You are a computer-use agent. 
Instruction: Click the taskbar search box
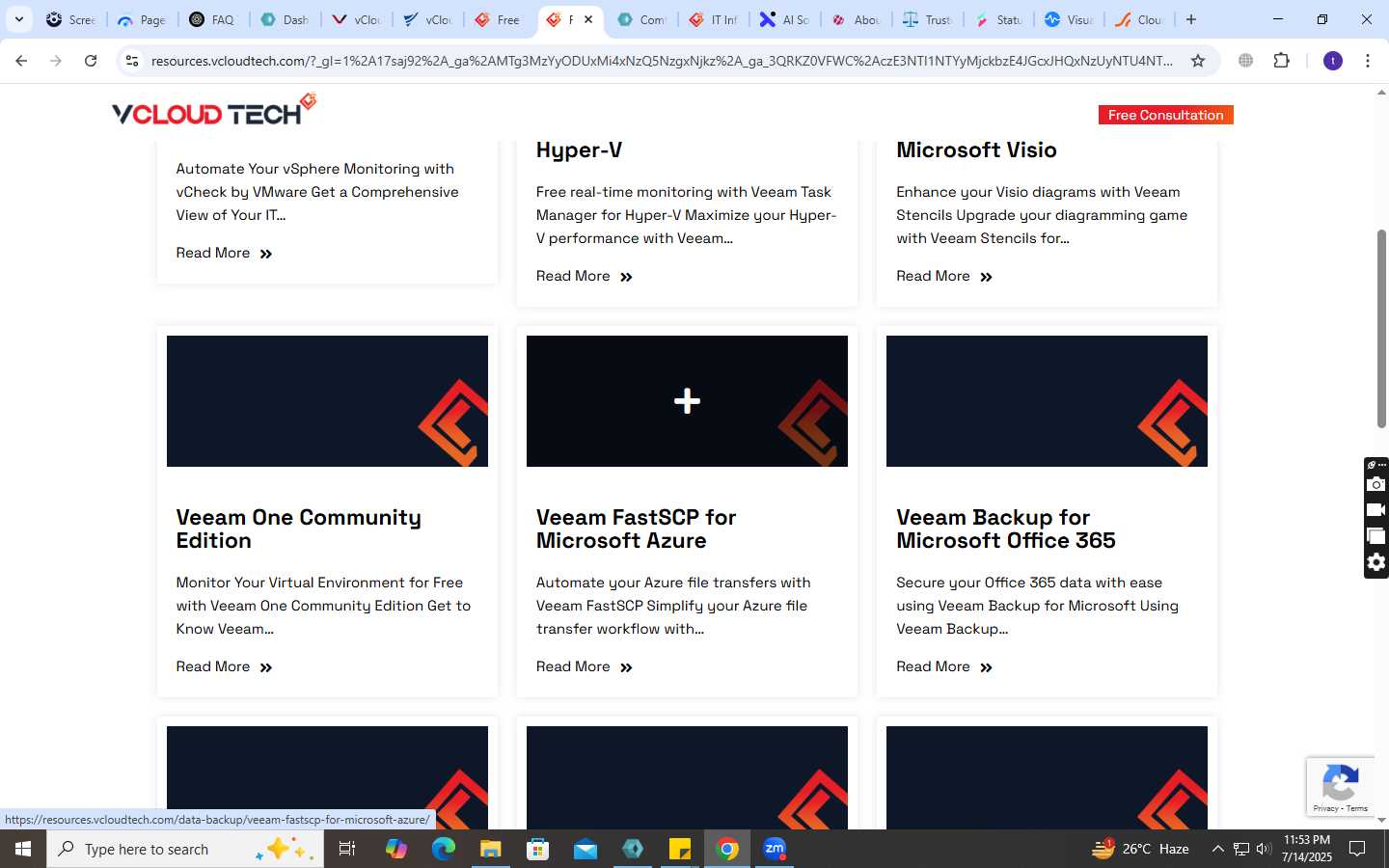[x=185, y=849]
